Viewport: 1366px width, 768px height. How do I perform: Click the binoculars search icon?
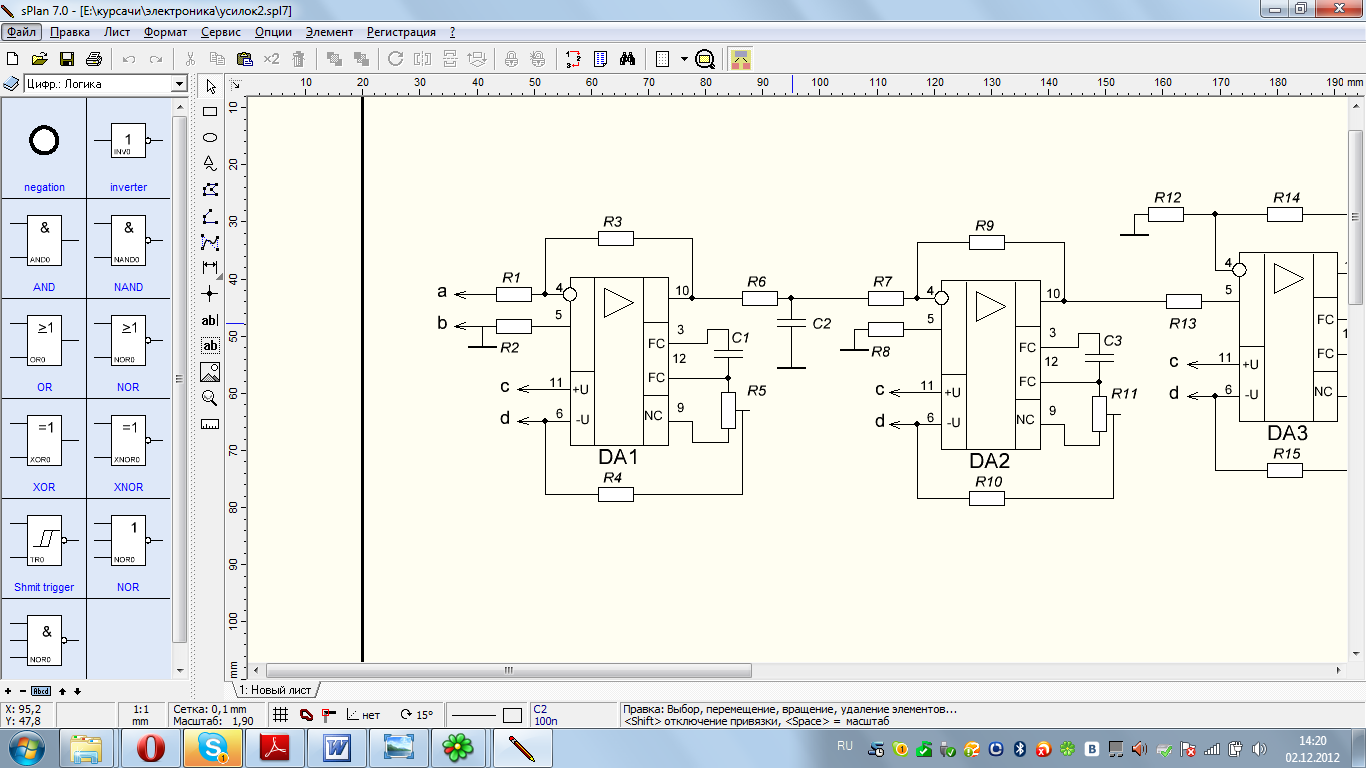pyautogui.click(x=628, y=58)
